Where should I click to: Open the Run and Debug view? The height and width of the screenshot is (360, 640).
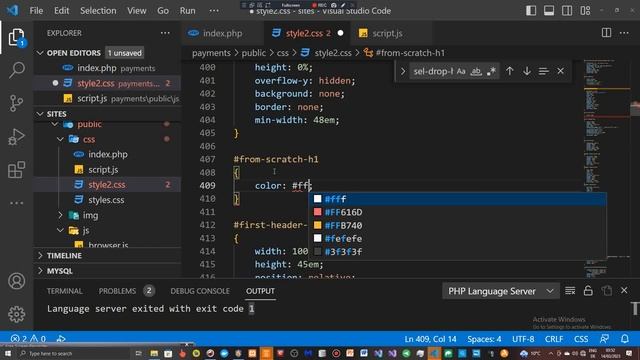[16, 136]
